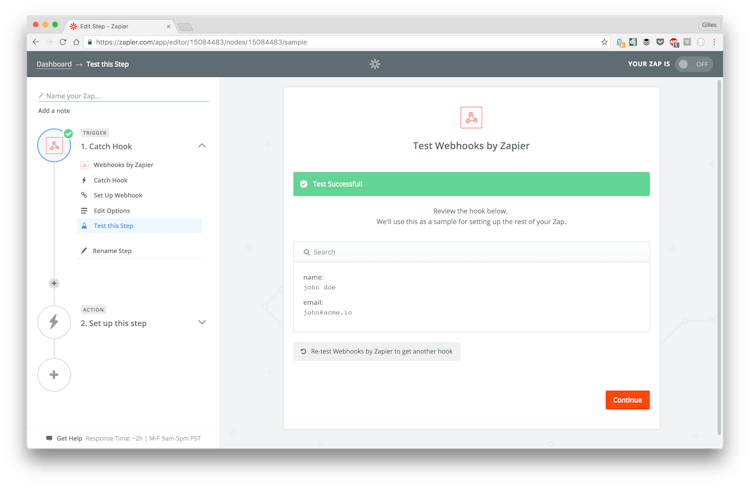Go to the Dashboard link
Image resolution: width=750 pixels, height=487 pixels.
54,64
